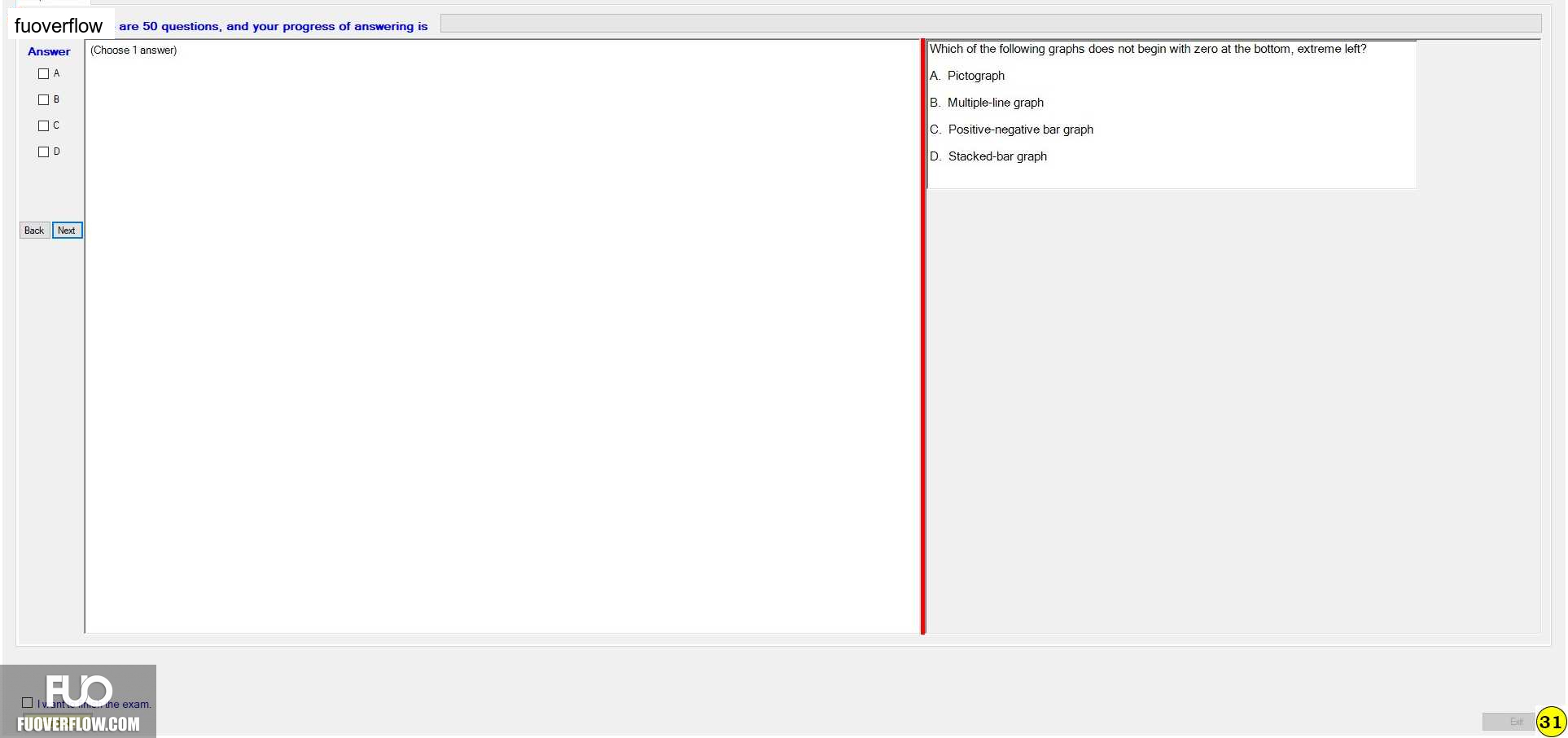
Task: Click the answering progress bar
Action: point(991,24)
